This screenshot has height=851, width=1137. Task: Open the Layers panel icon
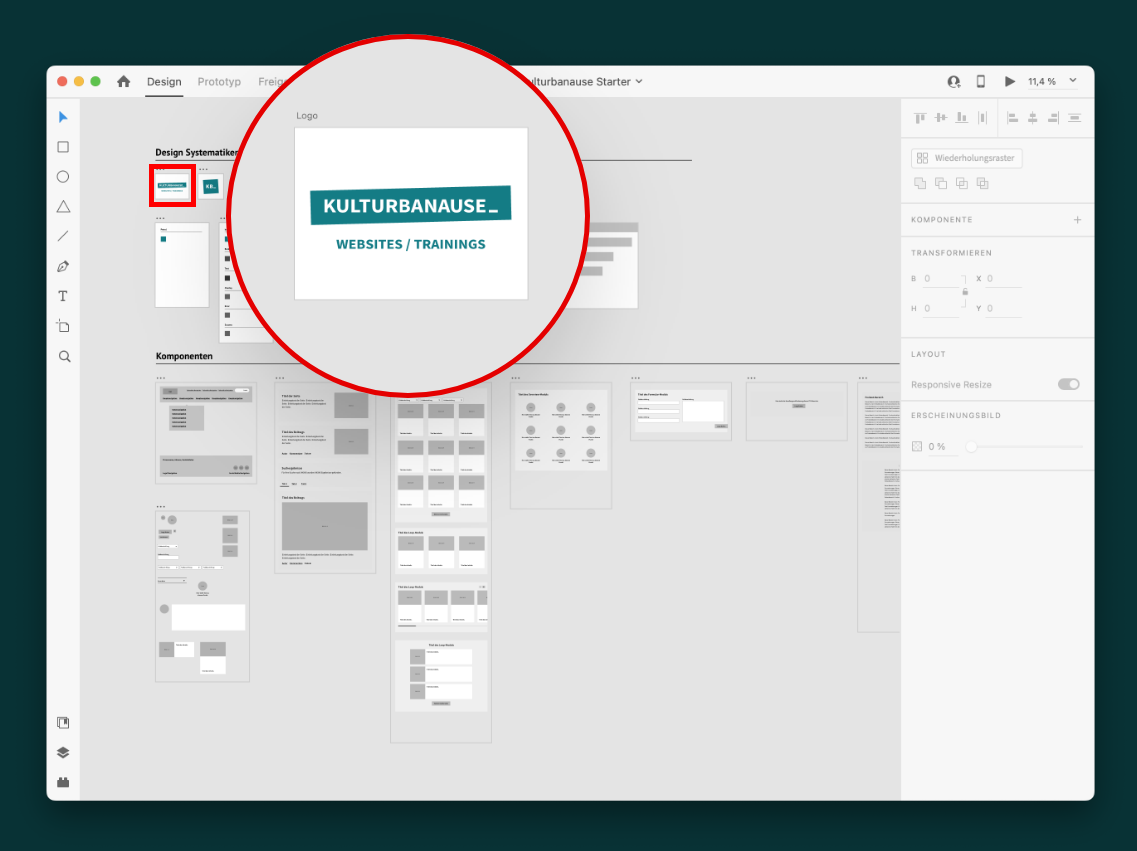(63, 753)
